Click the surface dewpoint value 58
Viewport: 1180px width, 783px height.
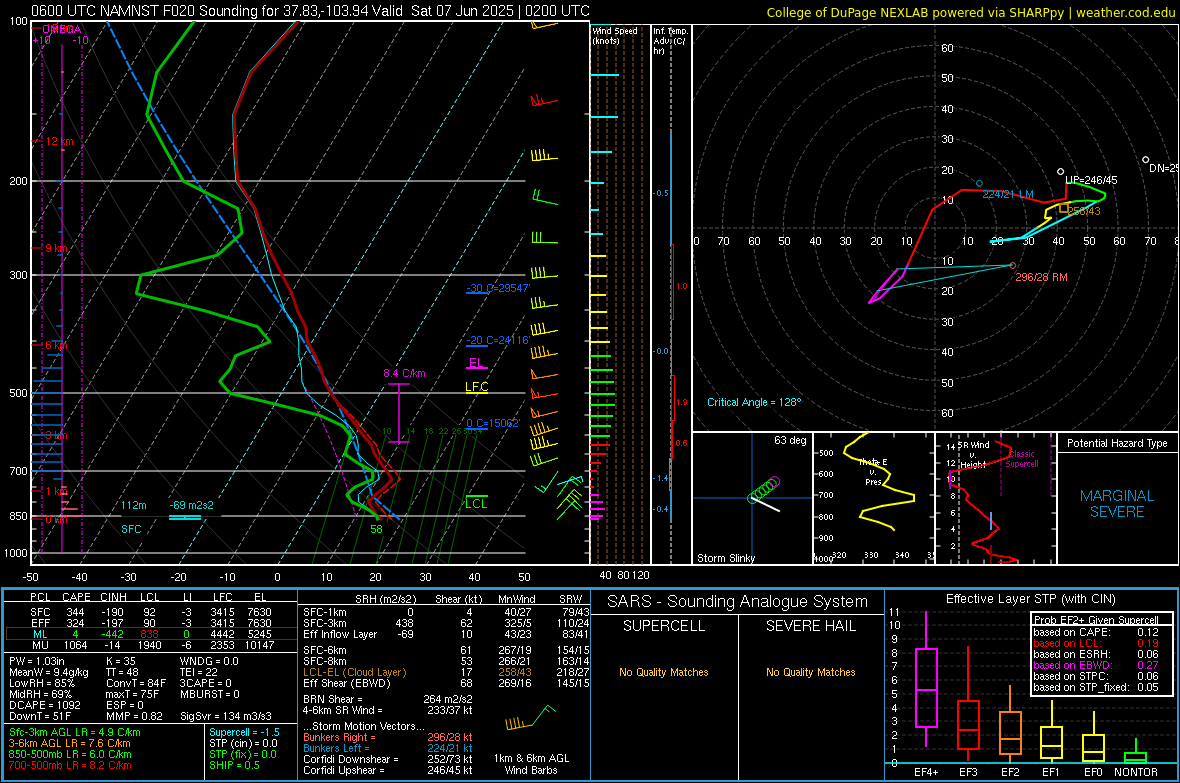click(376, 529)
